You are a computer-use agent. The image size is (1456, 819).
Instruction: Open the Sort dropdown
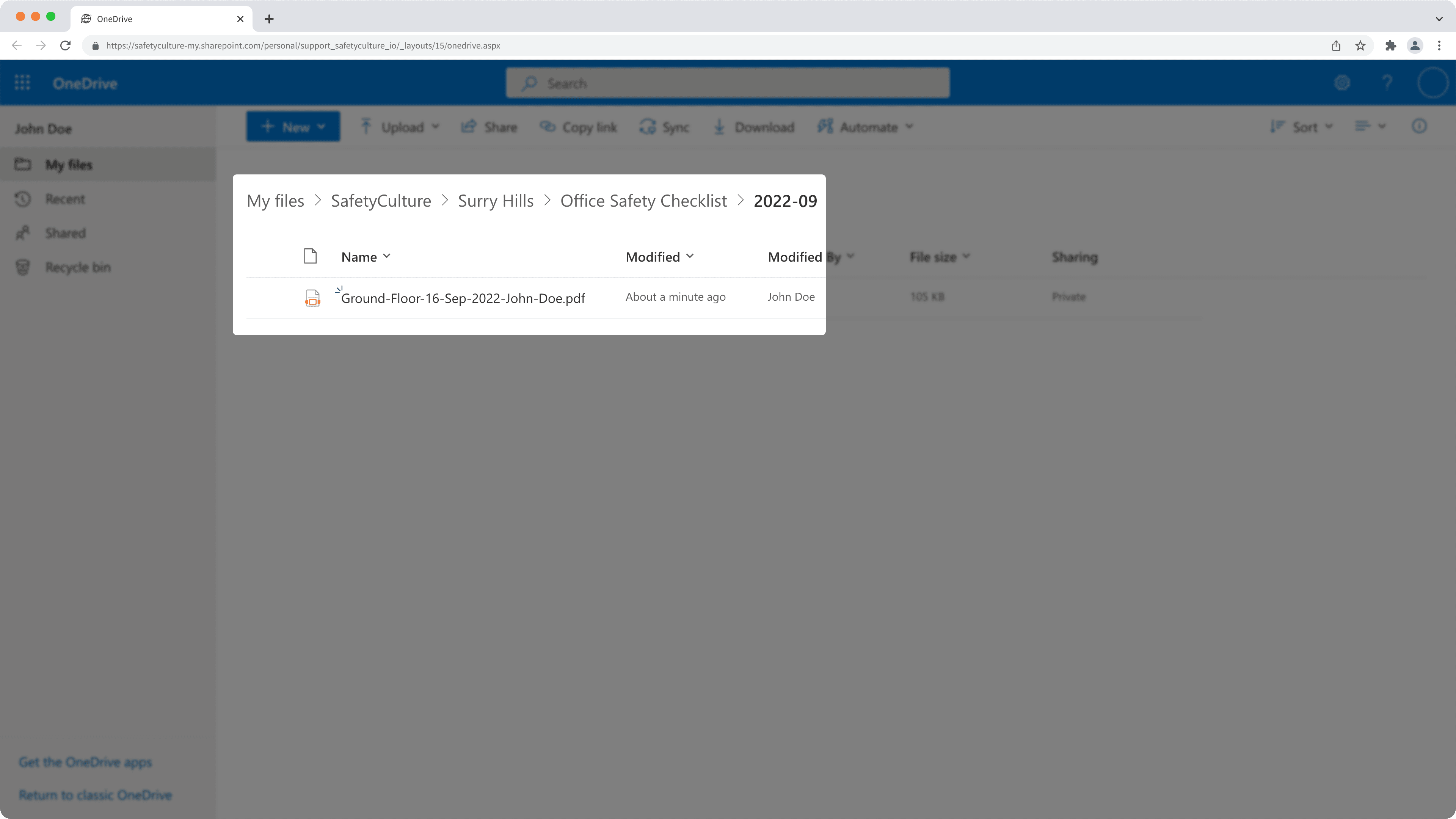1305,127
